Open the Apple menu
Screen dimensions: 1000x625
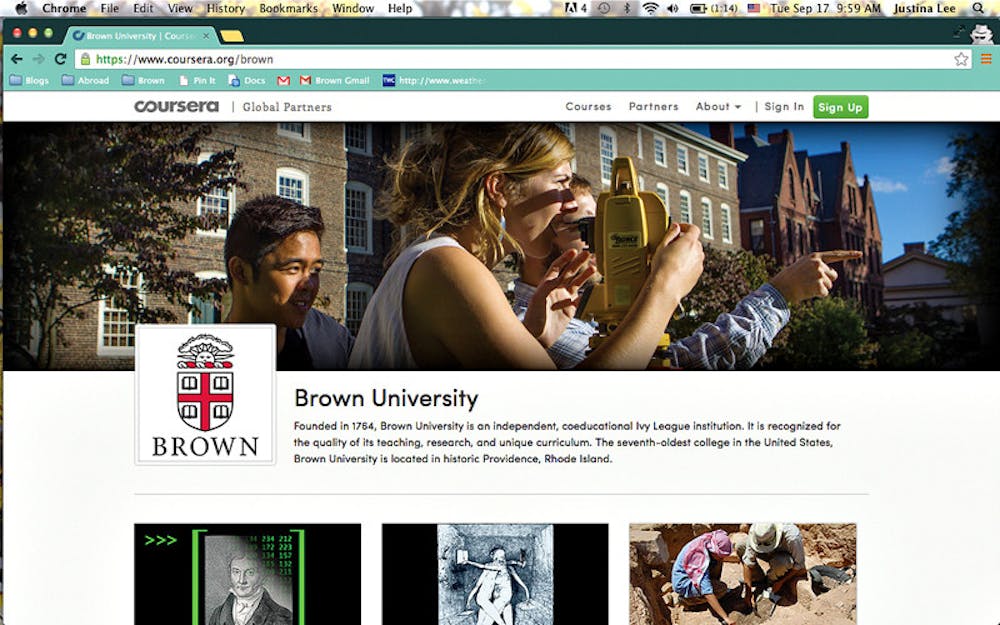(x=21, y=8)
